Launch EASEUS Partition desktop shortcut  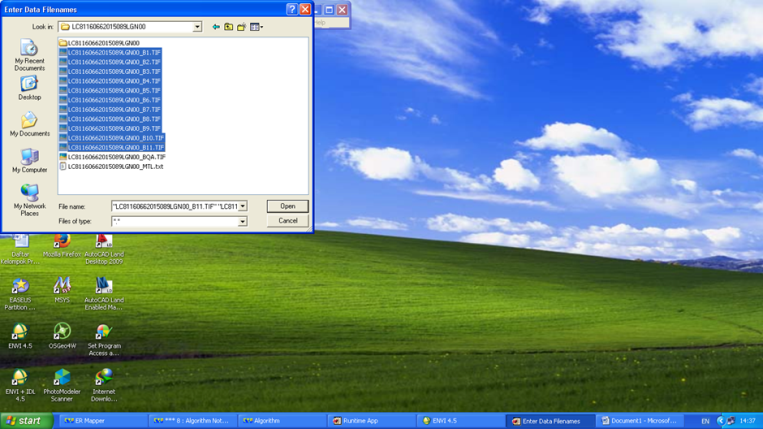pos(20,294)
